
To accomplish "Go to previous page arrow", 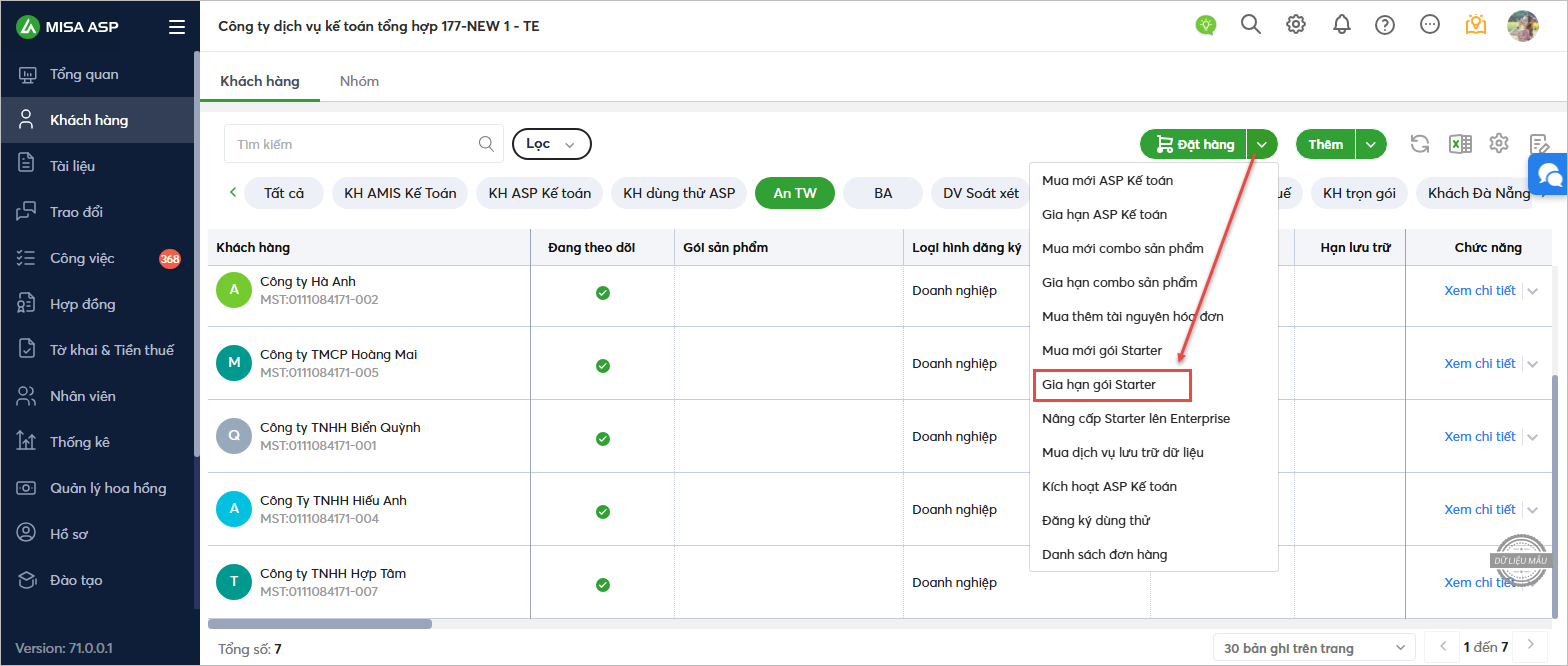I will (x=1441, y=647).
